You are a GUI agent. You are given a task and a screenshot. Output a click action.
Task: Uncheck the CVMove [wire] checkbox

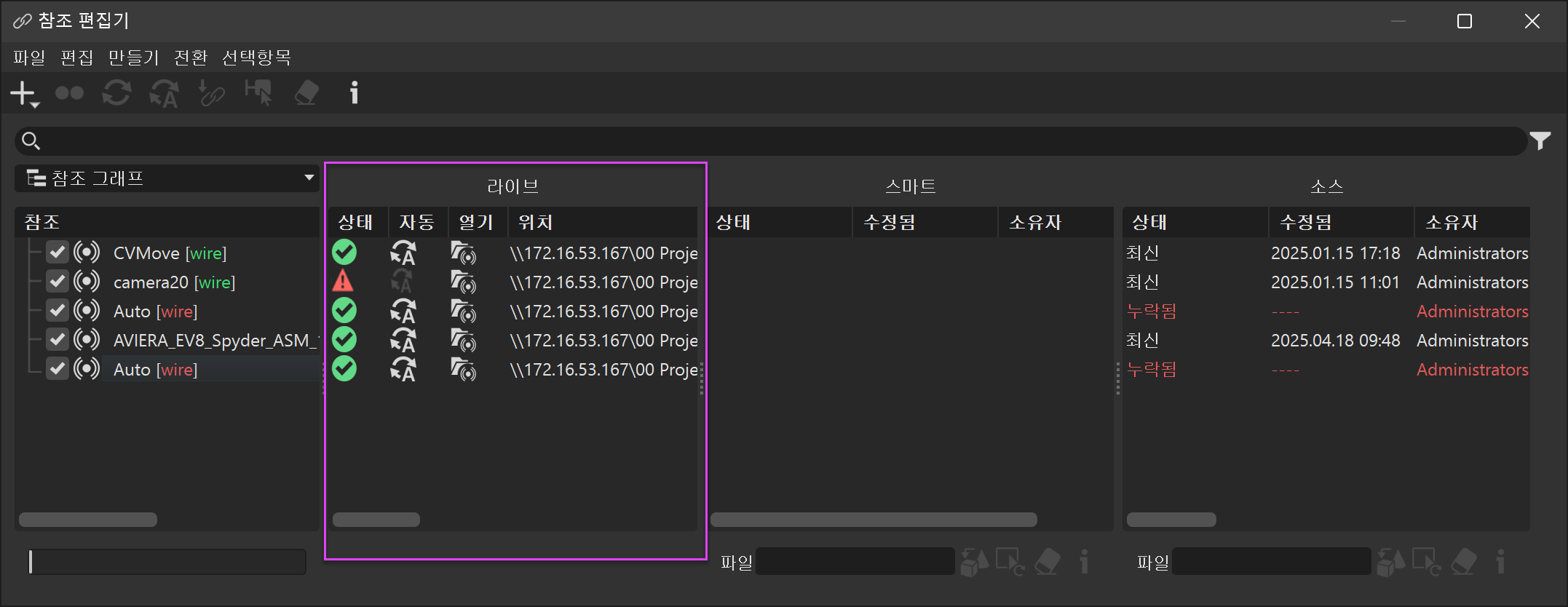click(x=57, y=253)
